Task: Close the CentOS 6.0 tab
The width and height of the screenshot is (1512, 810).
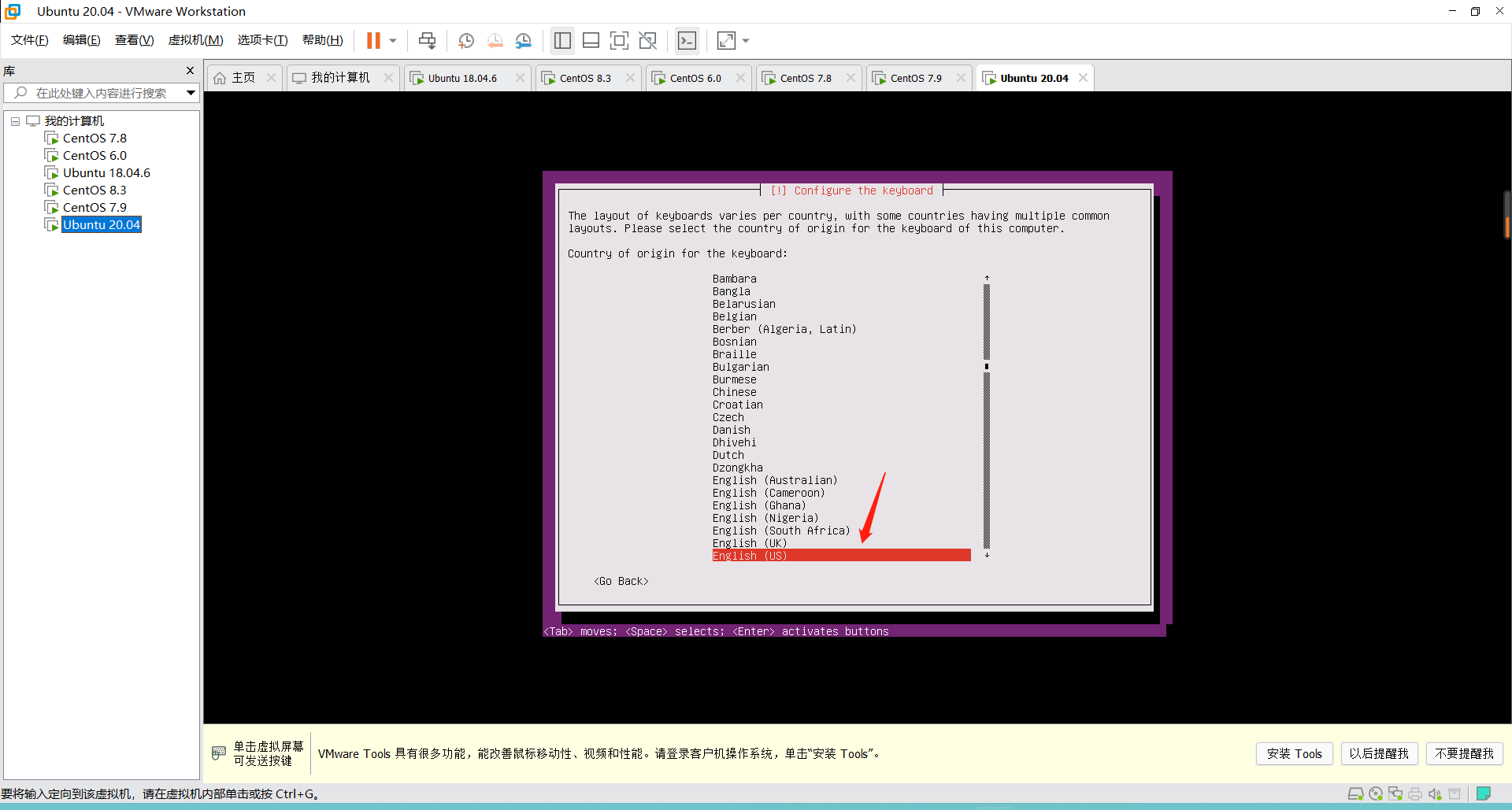Action: point(740,78)
